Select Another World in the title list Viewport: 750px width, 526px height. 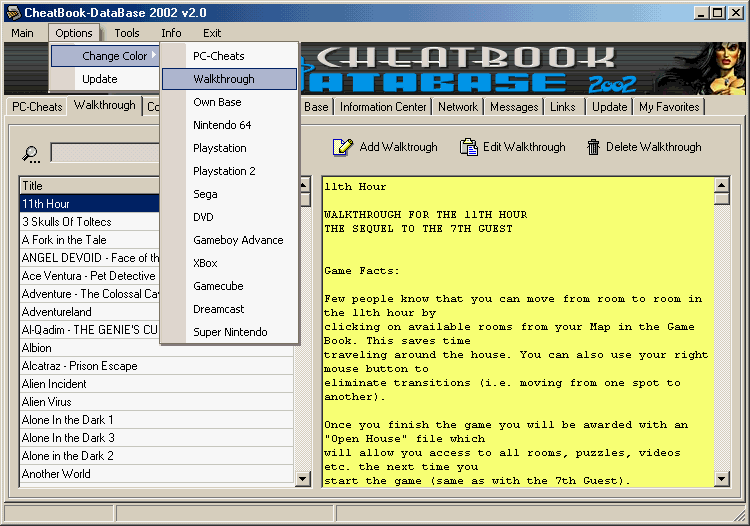coord(56,474)
